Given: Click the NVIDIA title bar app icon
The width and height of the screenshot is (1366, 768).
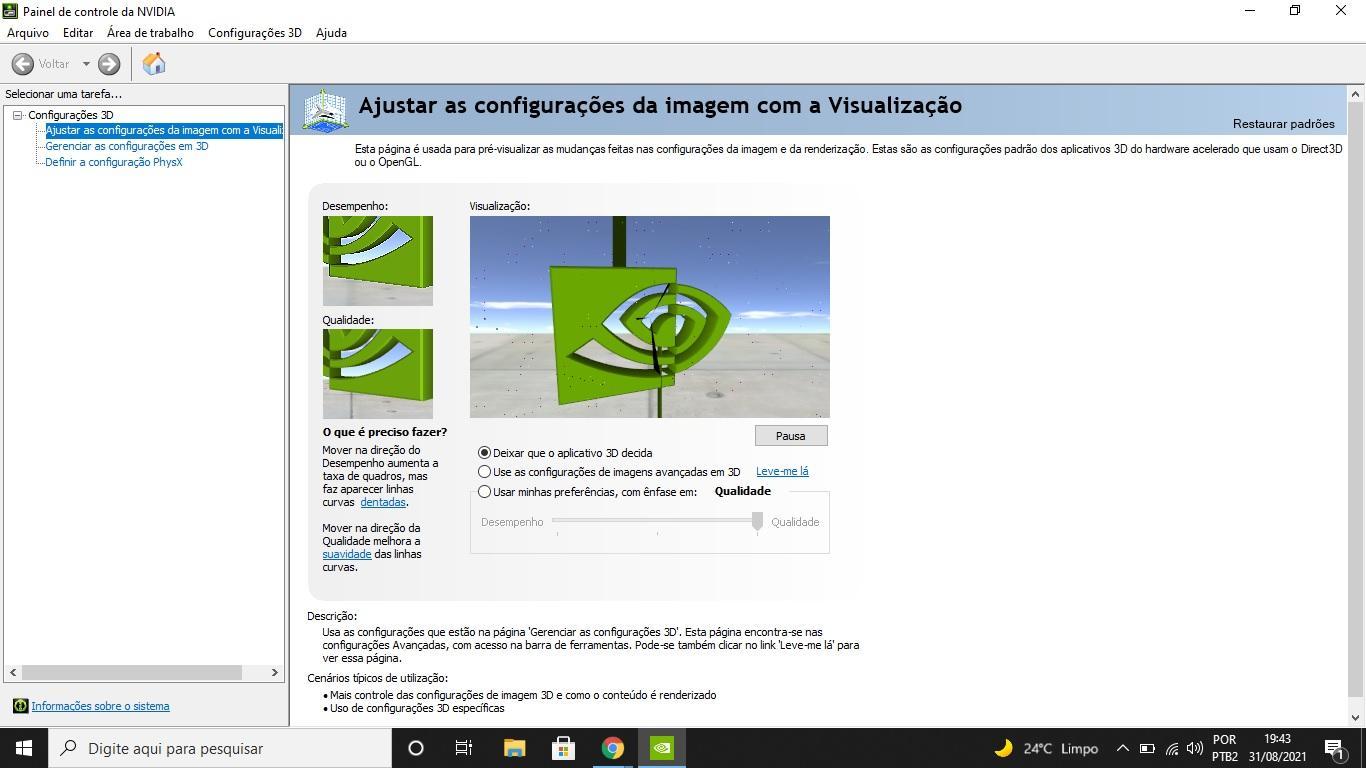Looking at the screenshot, I should [x=10, y=11].
